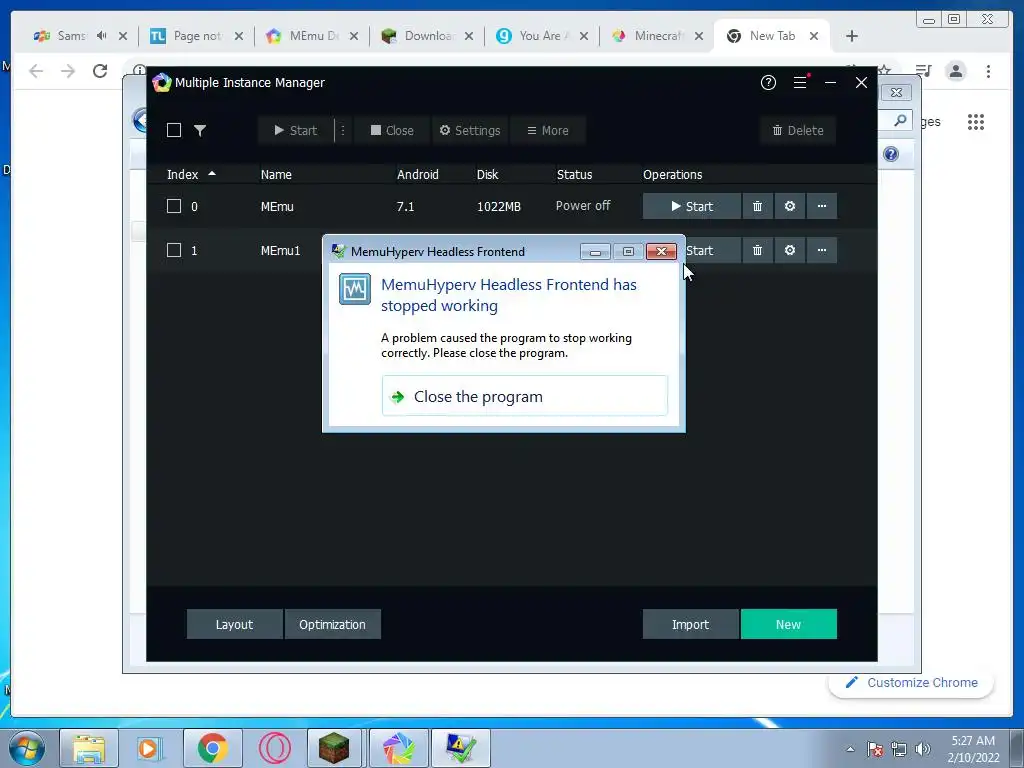1024x768 pixels.
Task: Open File Explorer from taskbar
Action: (x=89, y=748)
